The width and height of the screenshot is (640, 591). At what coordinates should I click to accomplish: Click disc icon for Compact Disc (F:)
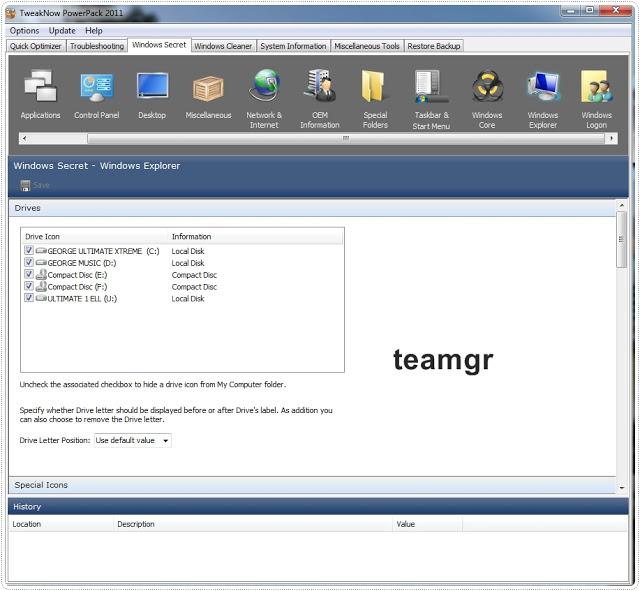(x=41, y=287)
